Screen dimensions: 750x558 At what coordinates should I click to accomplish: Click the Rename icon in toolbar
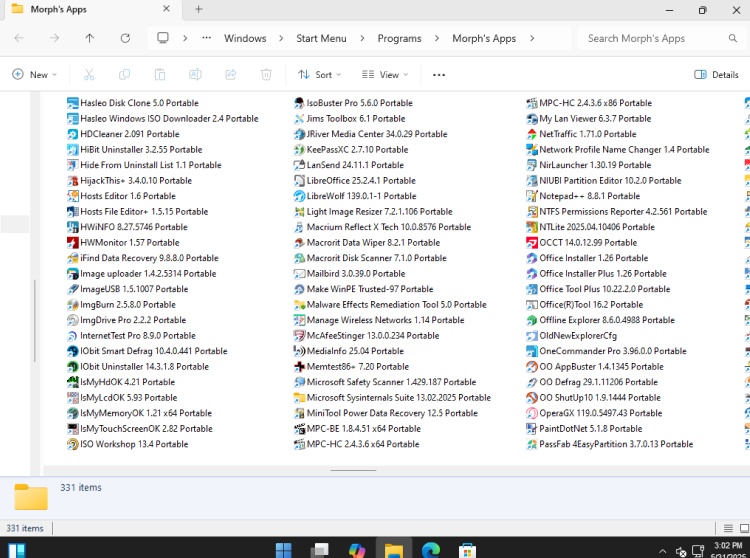coord(195,75)
